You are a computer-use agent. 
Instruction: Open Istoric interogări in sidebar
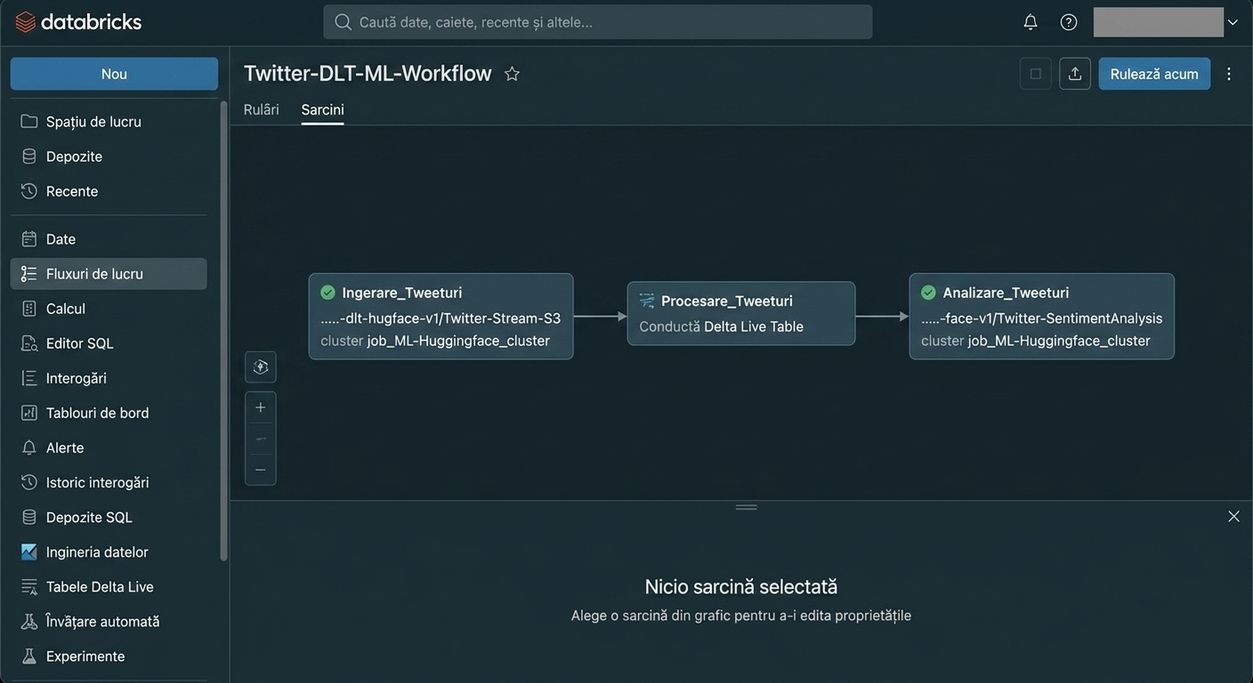(108, 482)
